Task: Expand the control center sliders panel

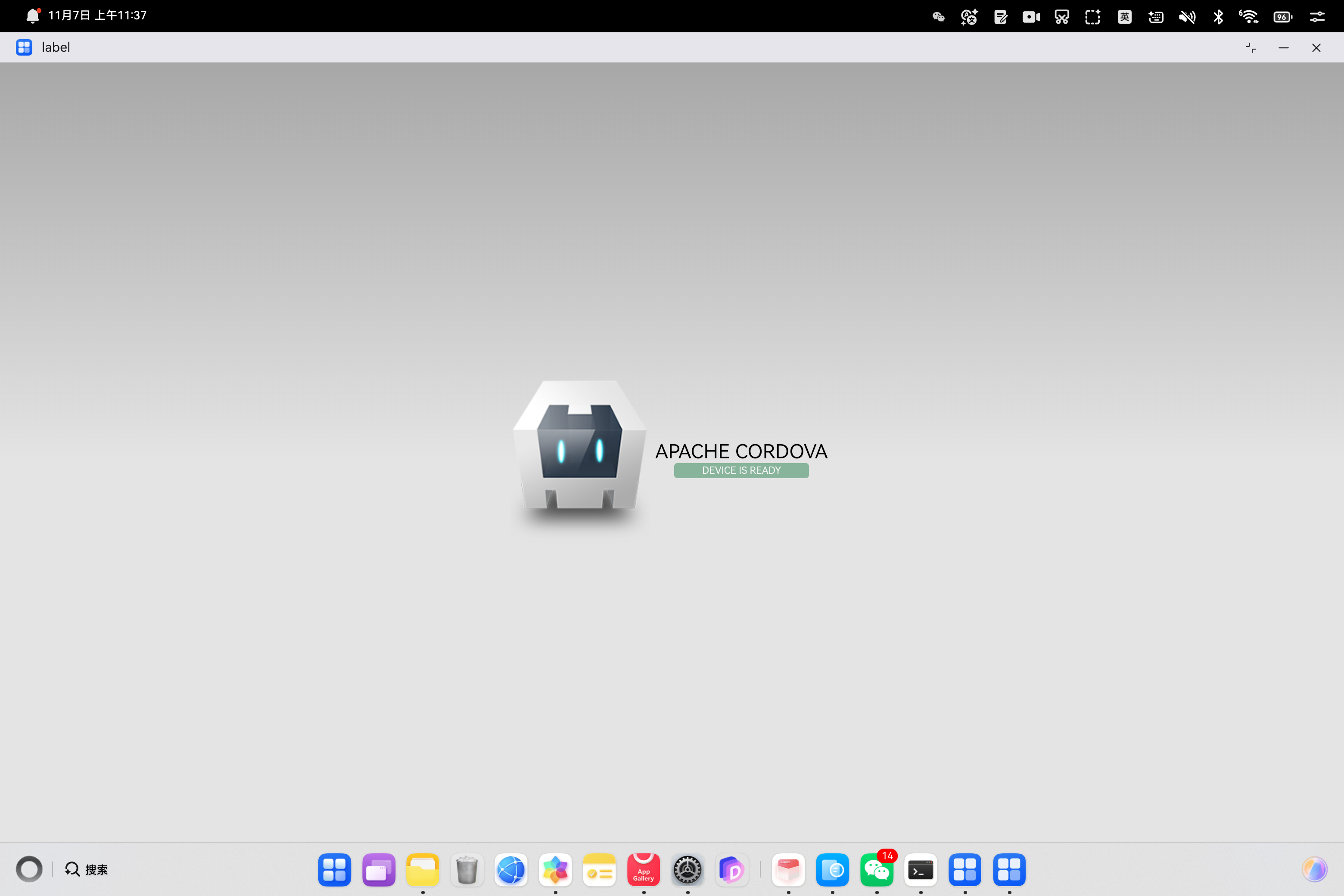Action: (1317, 16)
